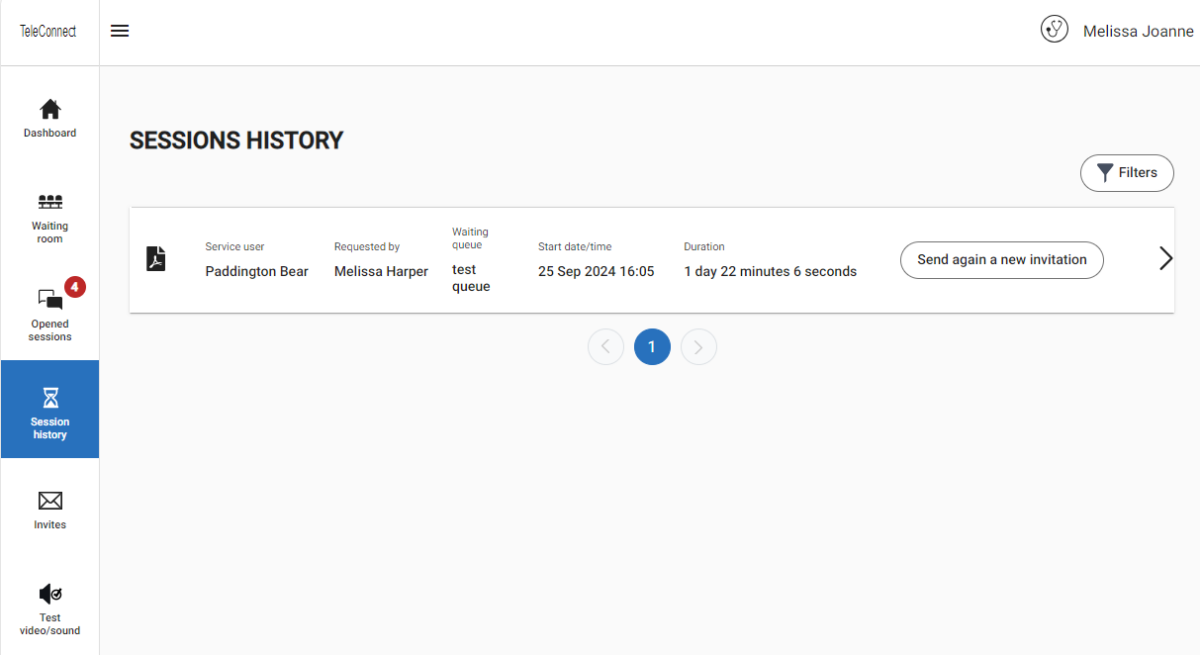Go to next page arrow
The width and height of the screenshot is (1200, 655).
tap(699, 347)
